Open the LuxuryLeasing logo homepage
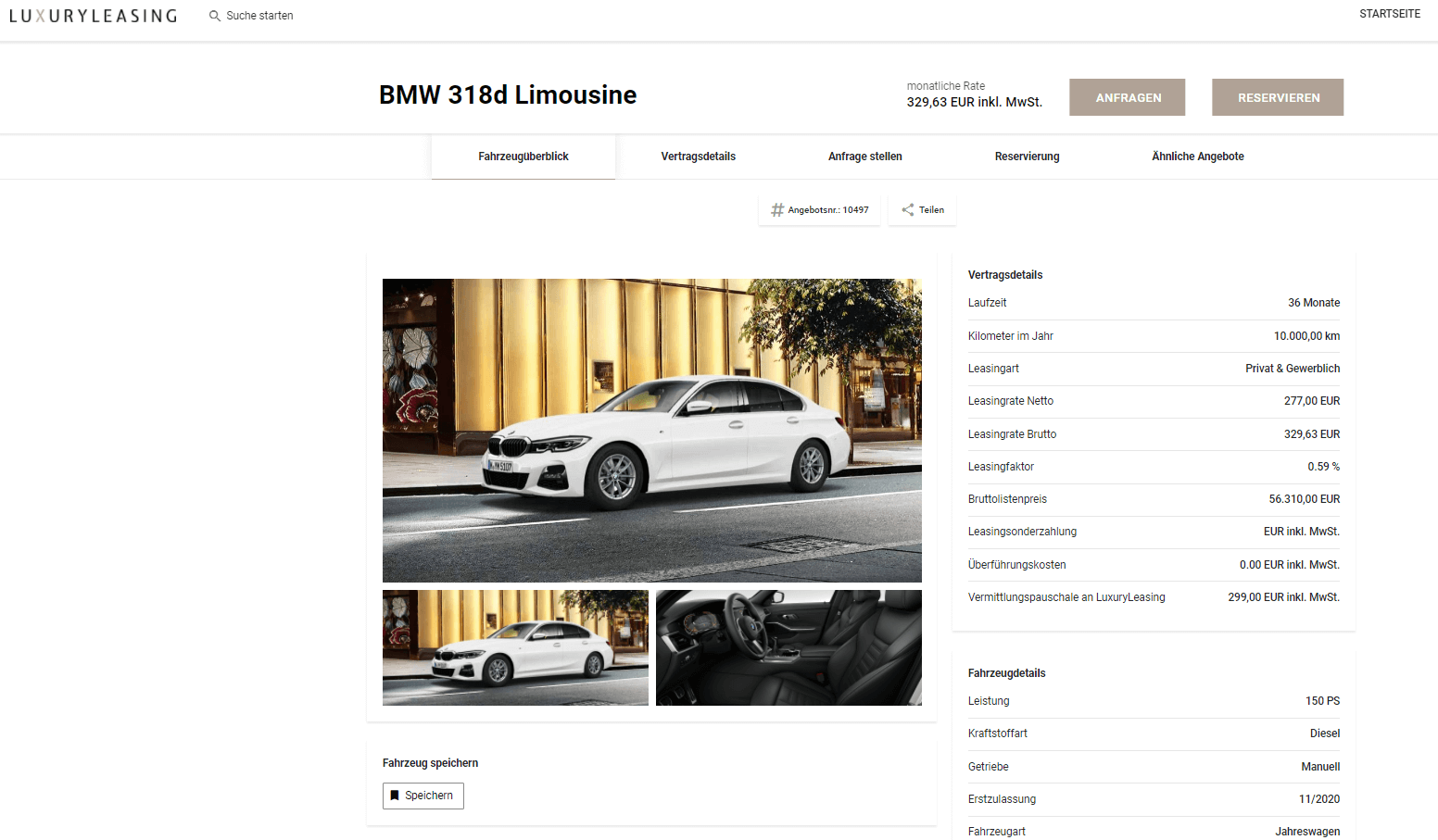 pyautogui.click(x=93, y=16)
